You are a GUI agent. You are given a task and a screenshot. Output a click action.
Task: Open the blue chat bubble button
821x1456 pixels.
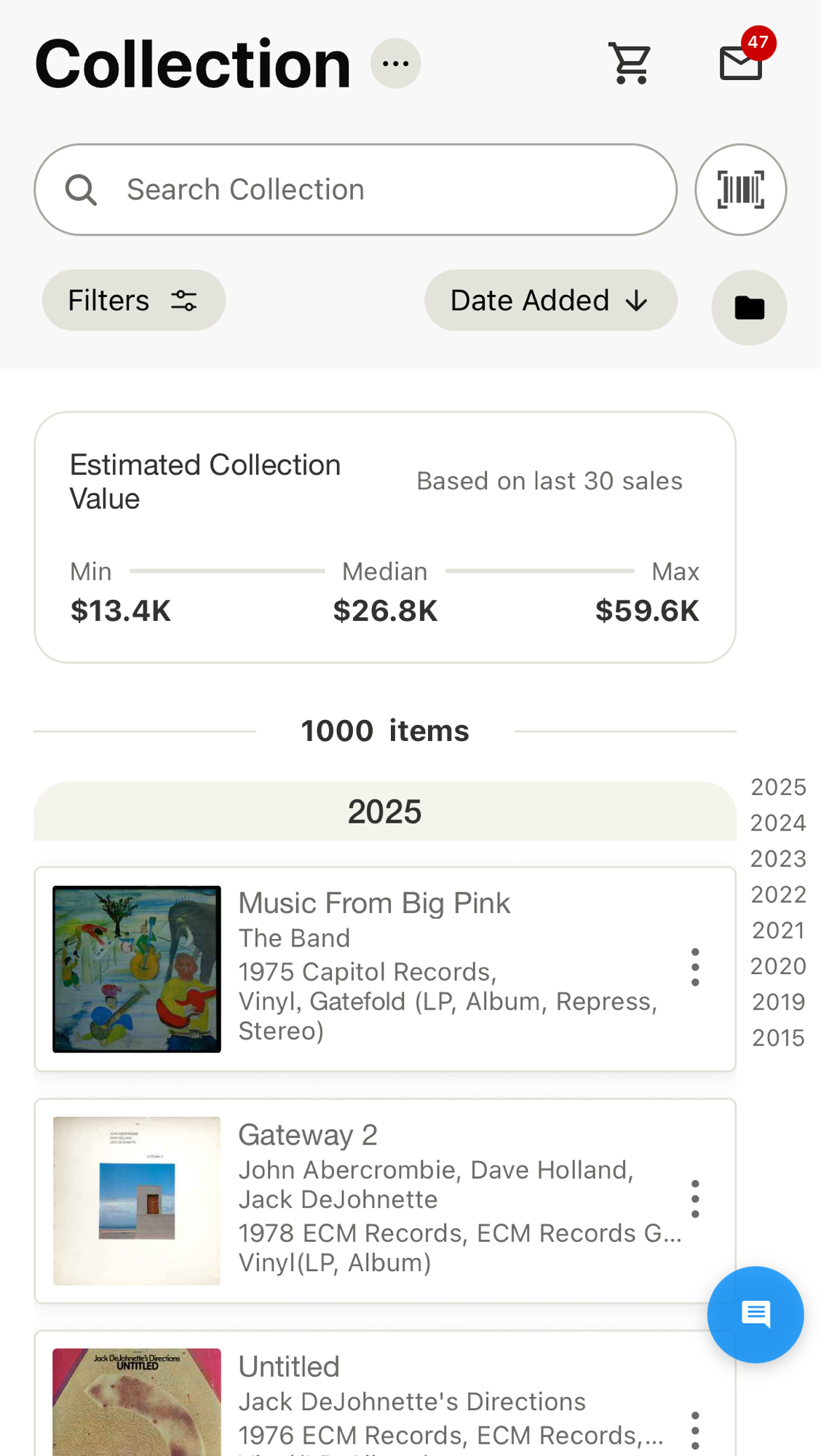[x=755, y=1314]
